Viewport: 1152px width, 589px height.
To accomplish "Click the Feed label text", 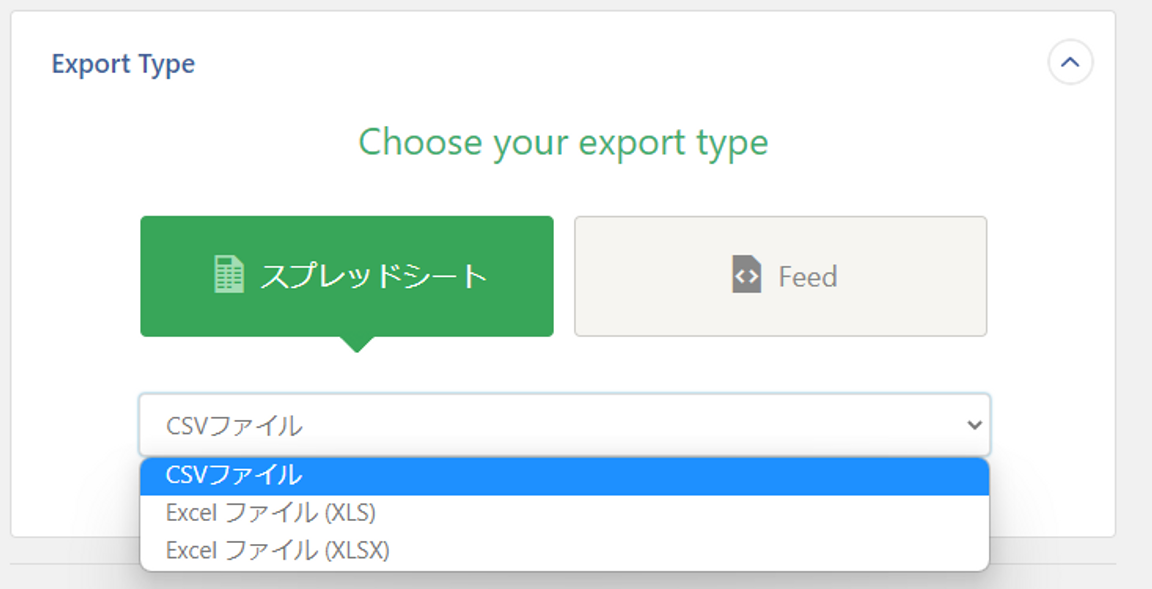I will tap(807, 277).
